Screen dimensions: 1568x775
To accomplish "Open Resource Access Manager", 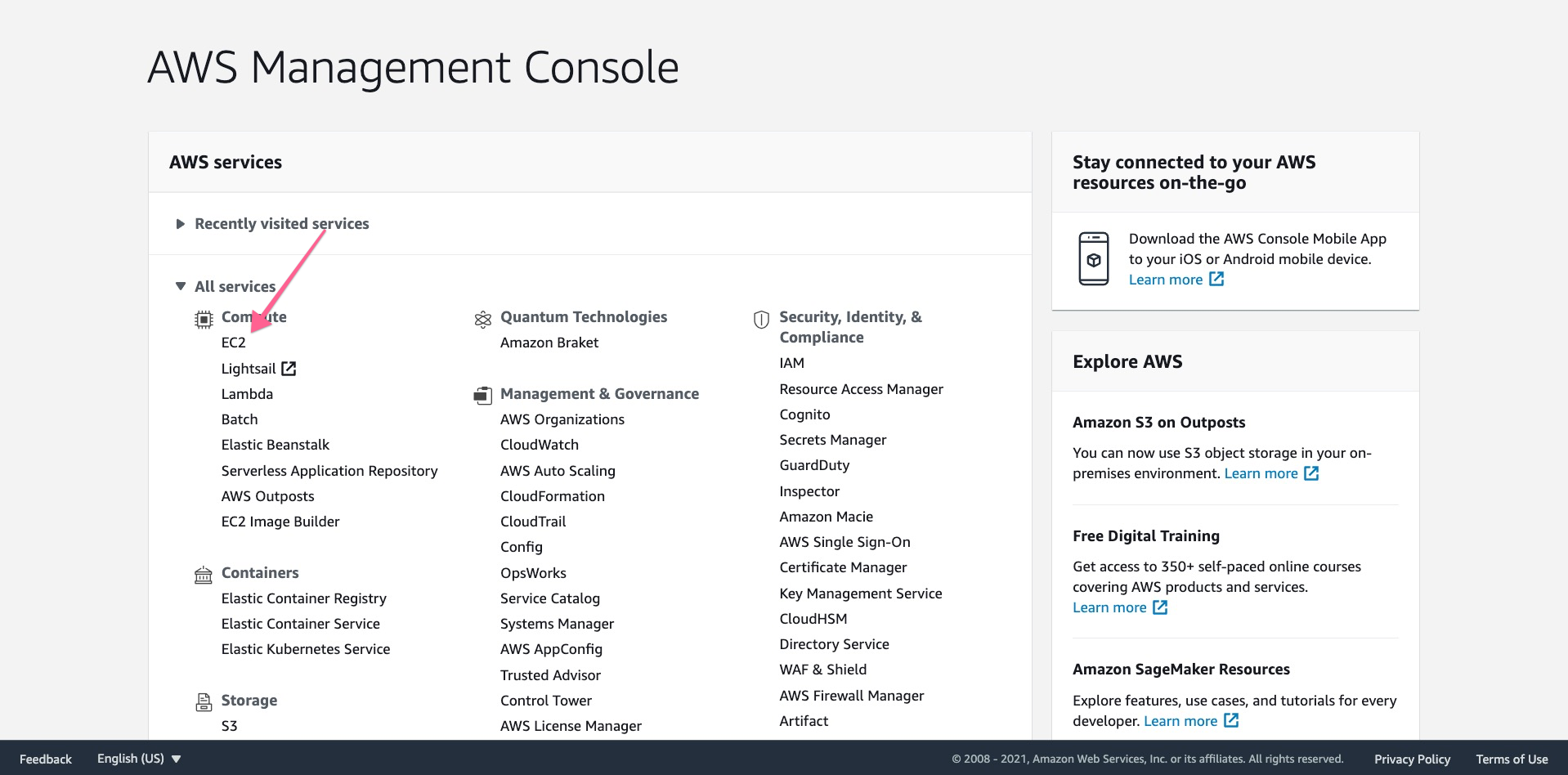I will [862, 389].
